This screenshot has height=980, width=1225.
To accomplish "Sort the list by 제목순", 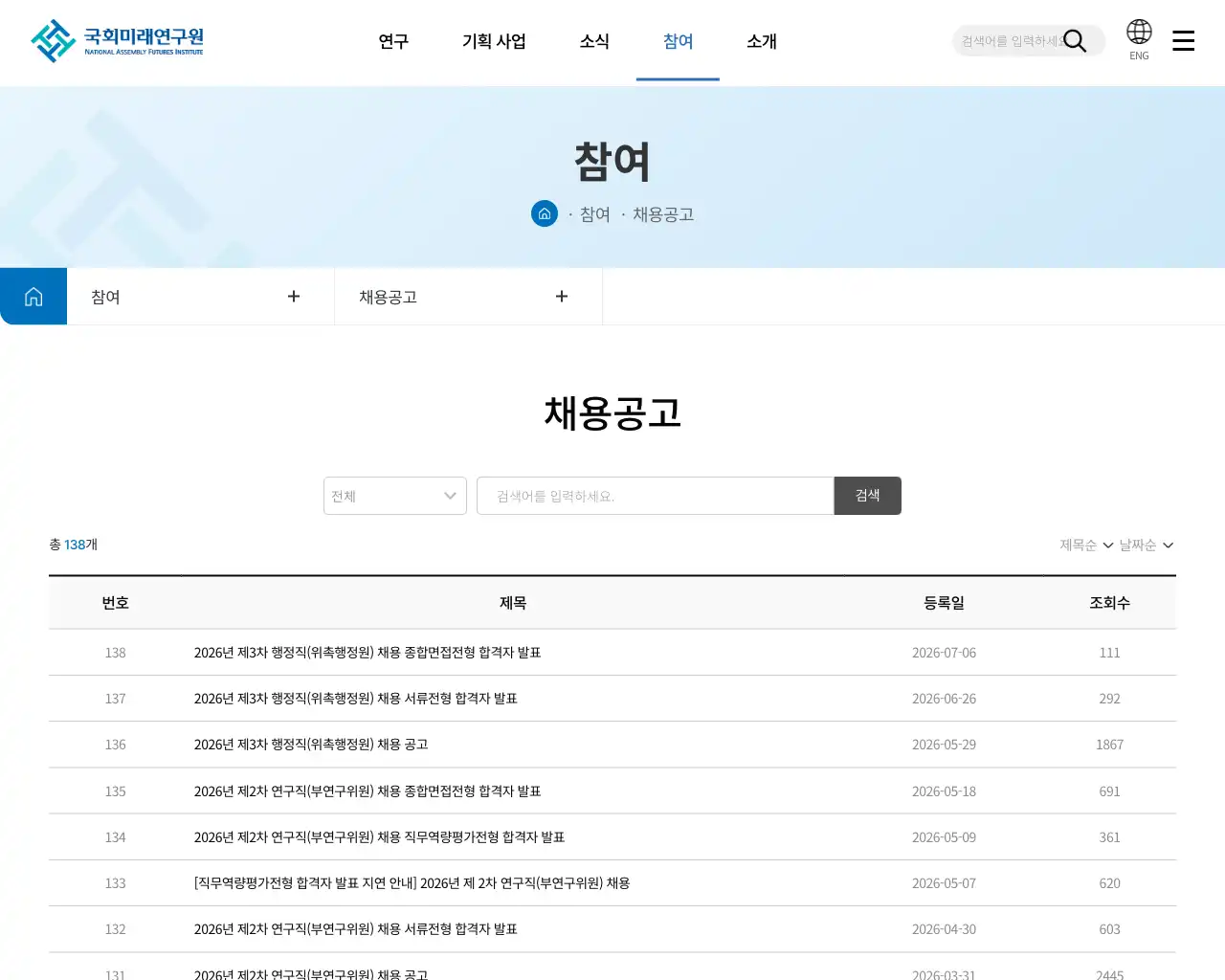I will 1086,545.
